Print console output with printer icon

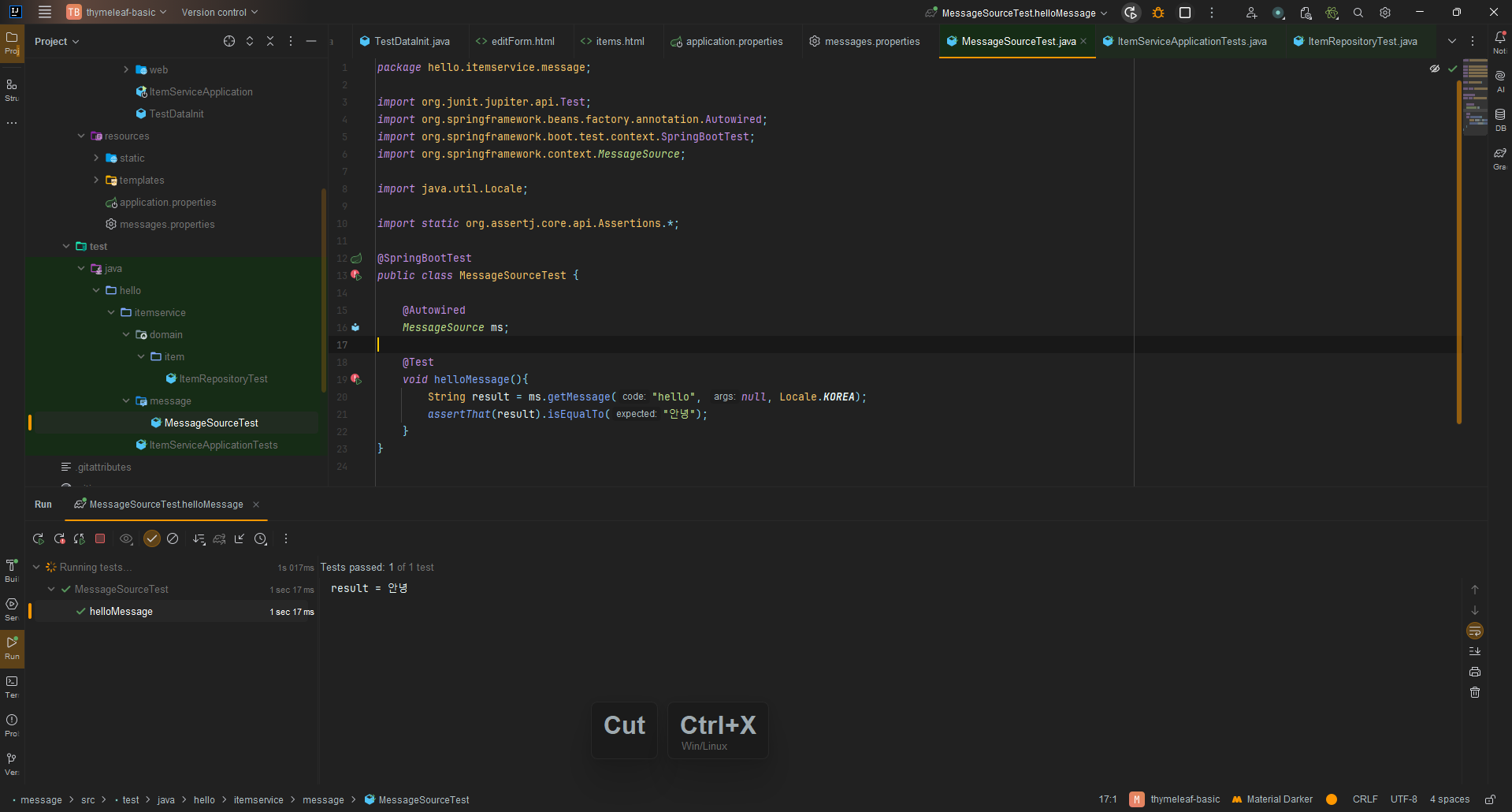(1475, 672)
